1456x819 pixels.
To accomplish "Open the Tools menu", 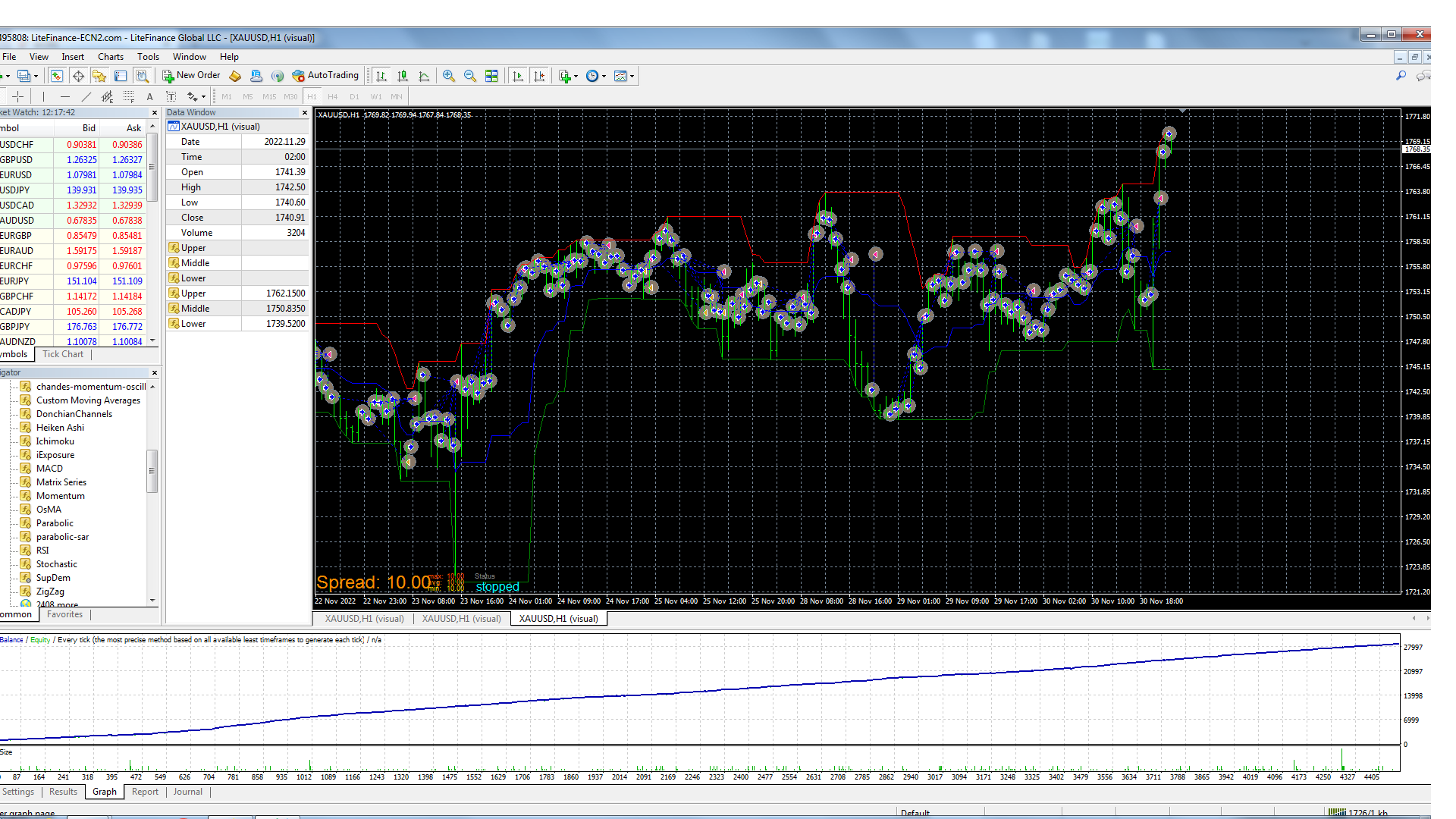I will tap(148, 57).
